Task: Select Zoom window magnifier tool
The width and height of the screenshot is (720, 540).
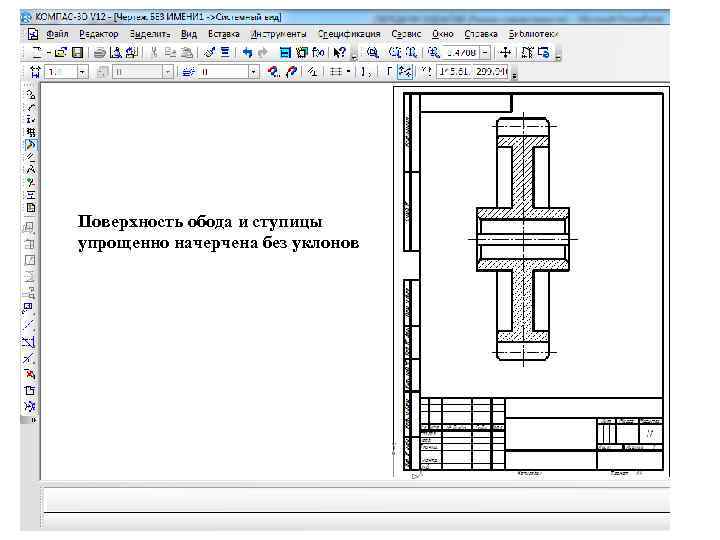Action: 373,53
